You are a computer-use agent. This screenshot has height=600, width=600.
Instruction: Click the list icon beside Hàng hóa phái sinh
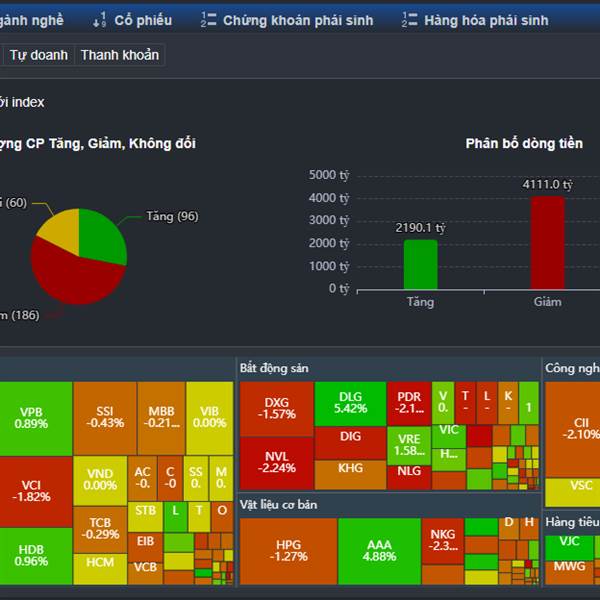click(x=409, y=20)
